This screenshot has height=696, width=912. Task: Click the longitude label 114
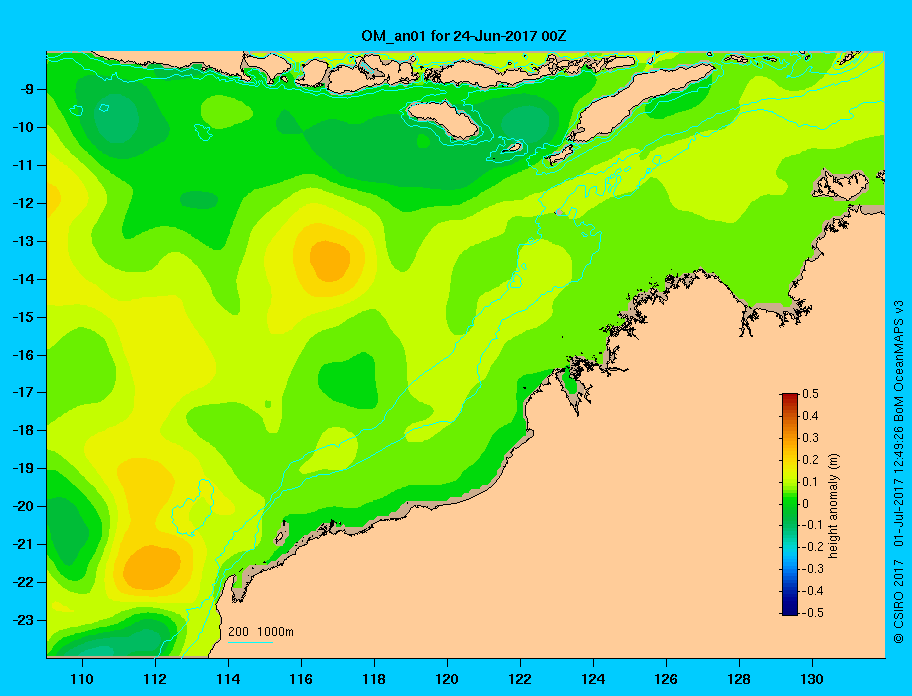[x=228, y=679]
